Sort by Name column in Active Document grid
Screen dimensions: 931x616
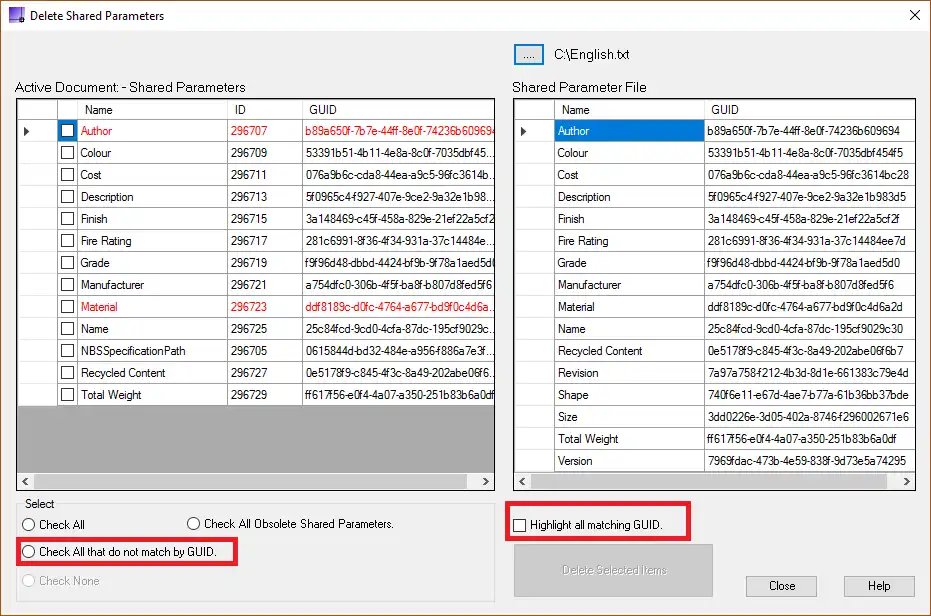point(150,109)
